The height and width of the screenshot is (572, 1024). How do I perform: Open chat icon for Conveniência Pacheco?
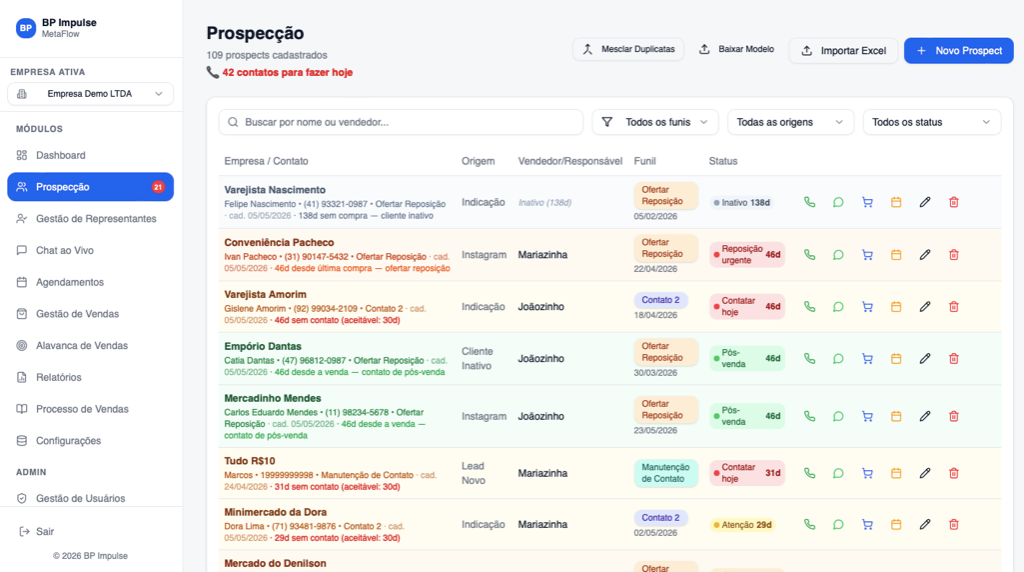(838, 255)
